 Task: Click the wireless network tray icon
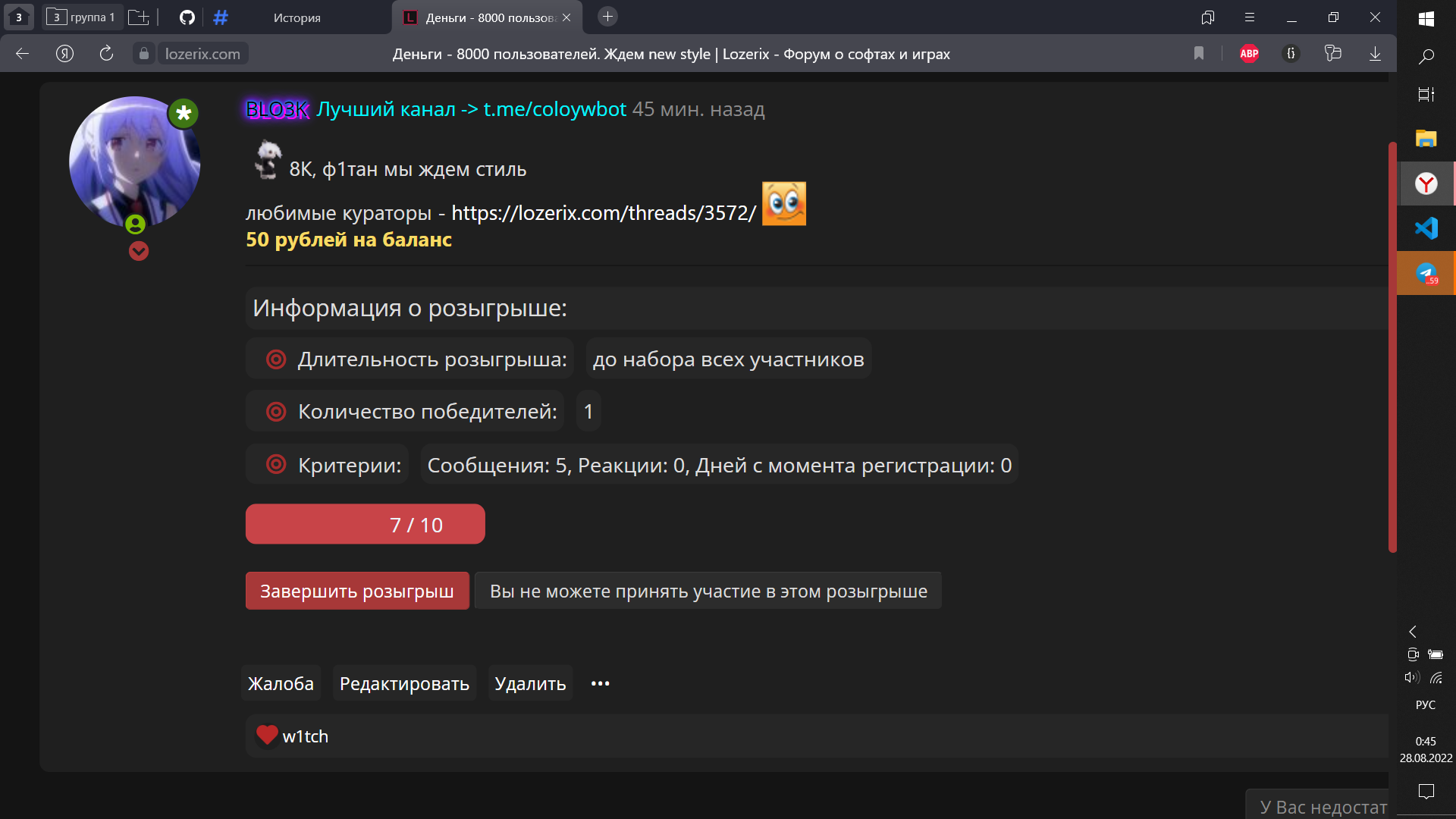(x=1436, y=677)
